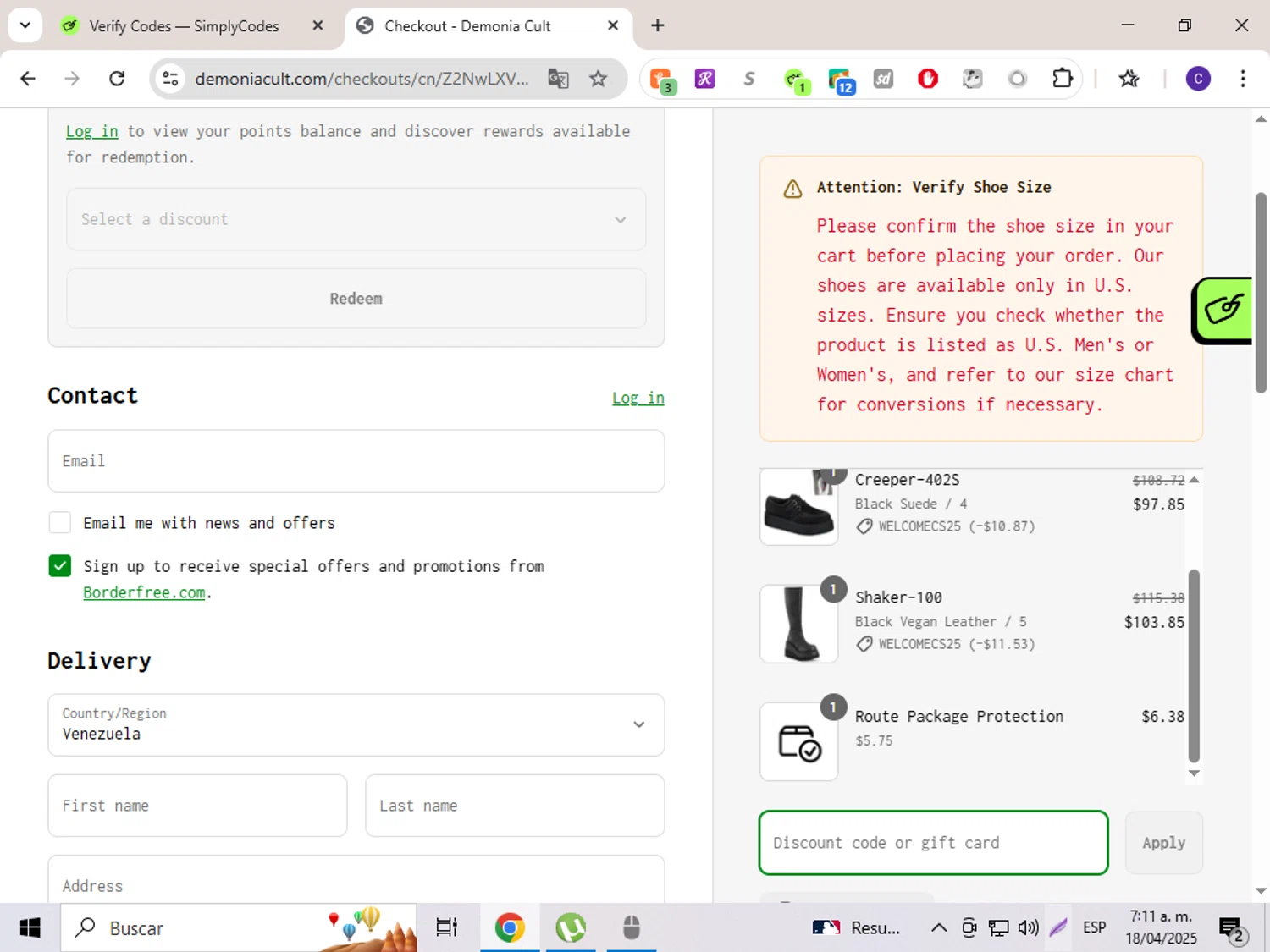Open tab search dropdown arrow
Viewport: 1270px width, 952px height.
[x=25, y=25]
